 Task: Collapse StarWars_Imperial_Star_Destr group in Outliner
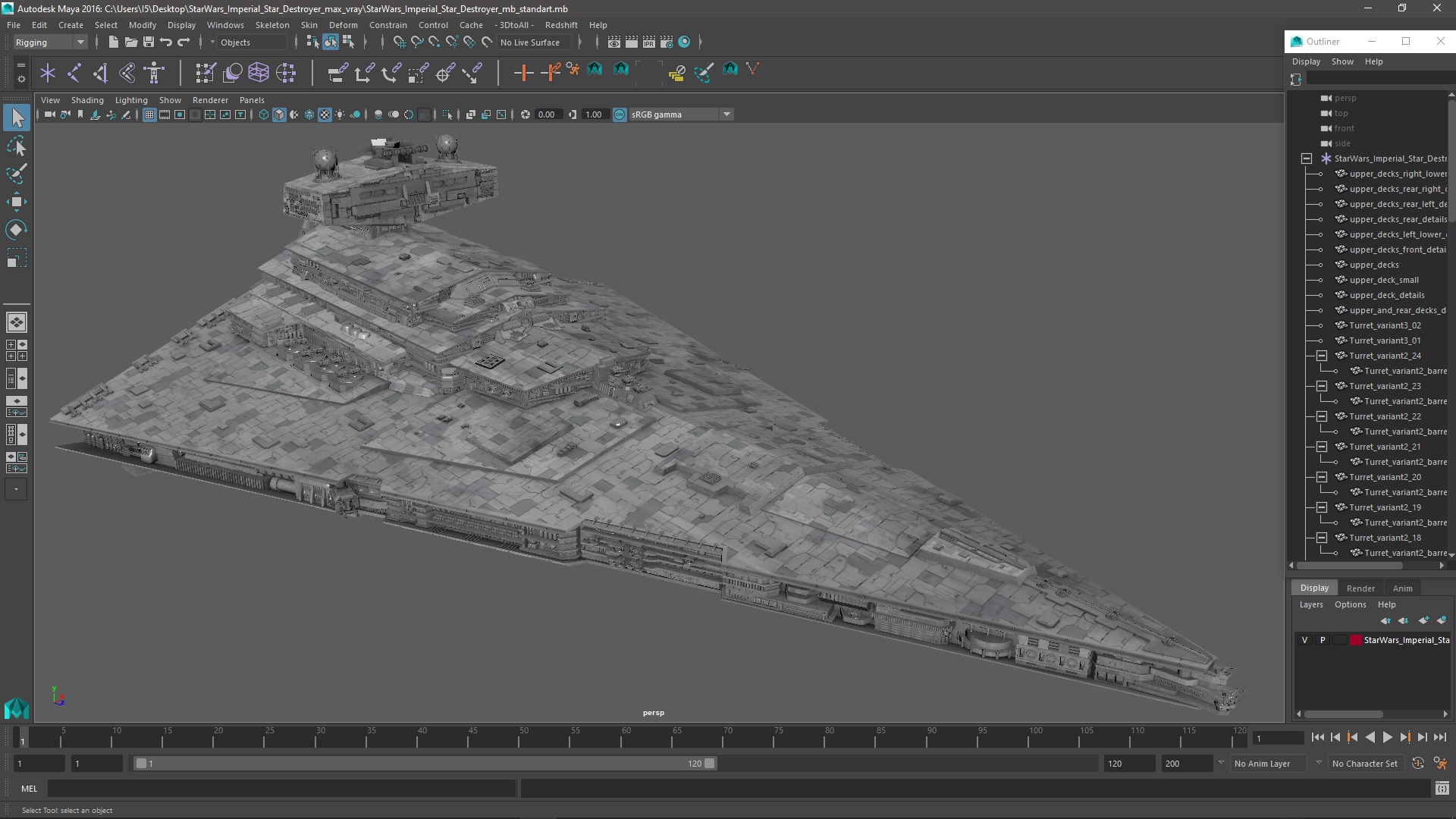(x=1307, y=158)
